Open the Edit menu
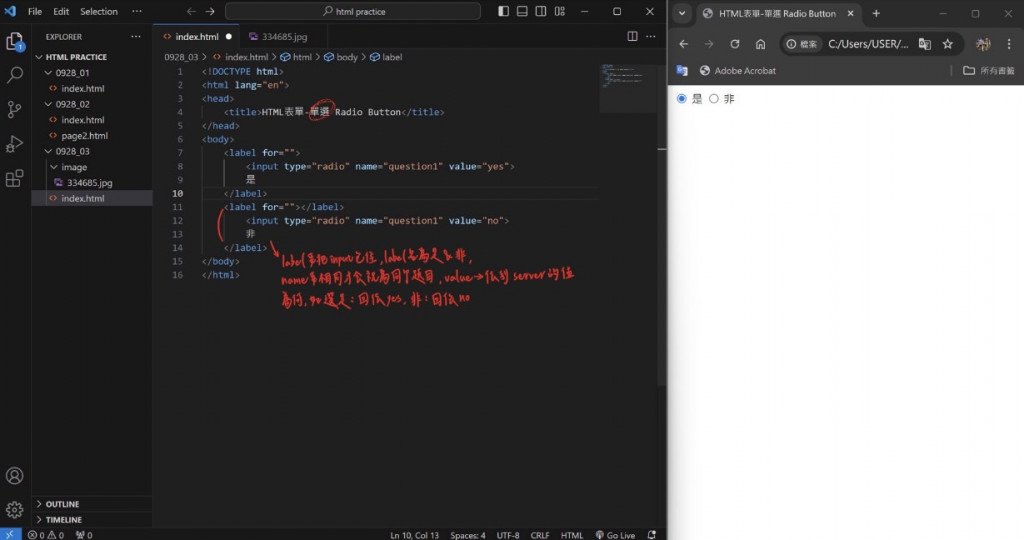1024x540 pixels. point(61,11)
